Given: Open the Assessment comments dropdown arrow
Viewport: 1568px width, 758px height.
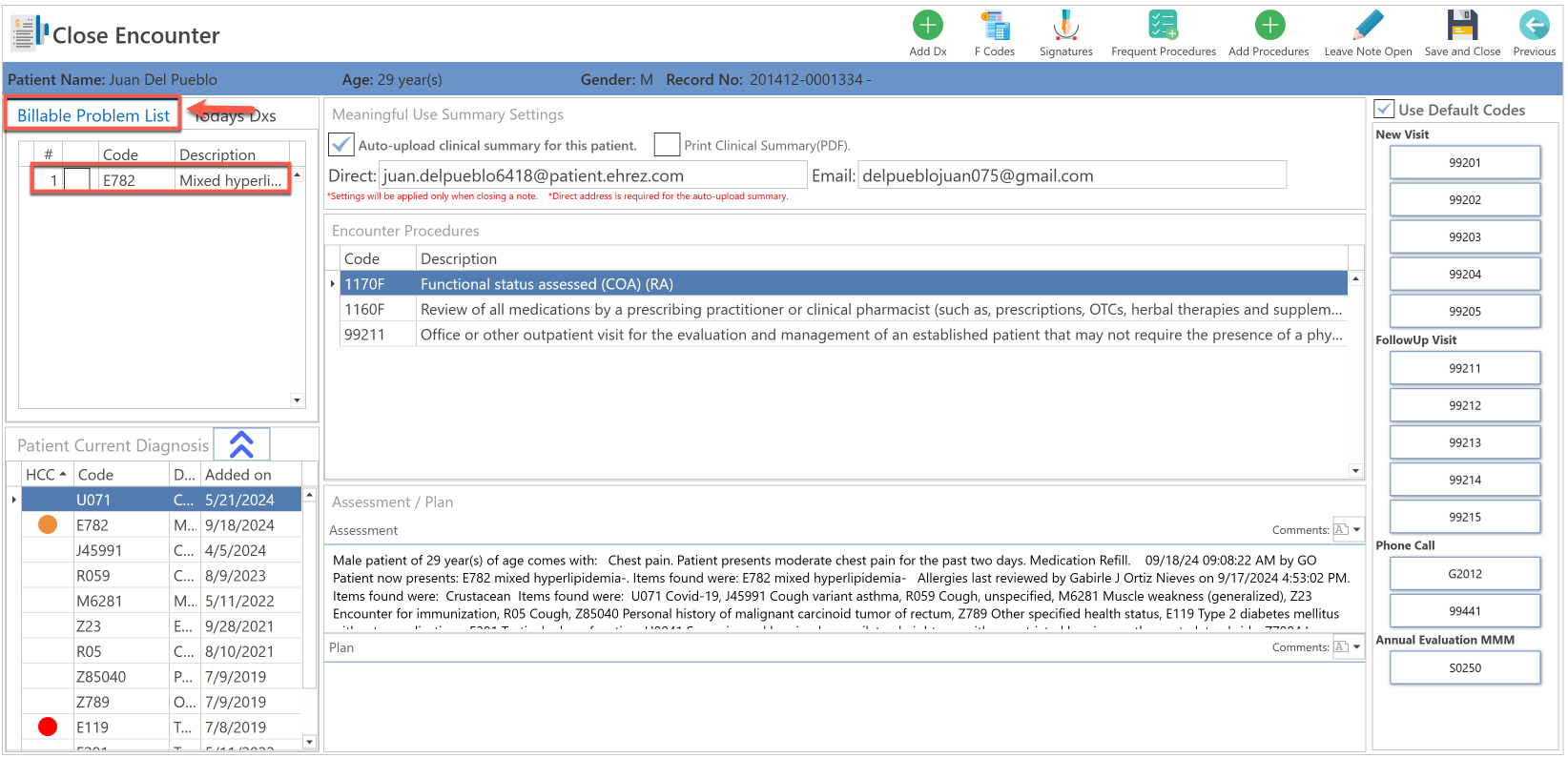Looking at the screenshot, I should point(1356,529).
